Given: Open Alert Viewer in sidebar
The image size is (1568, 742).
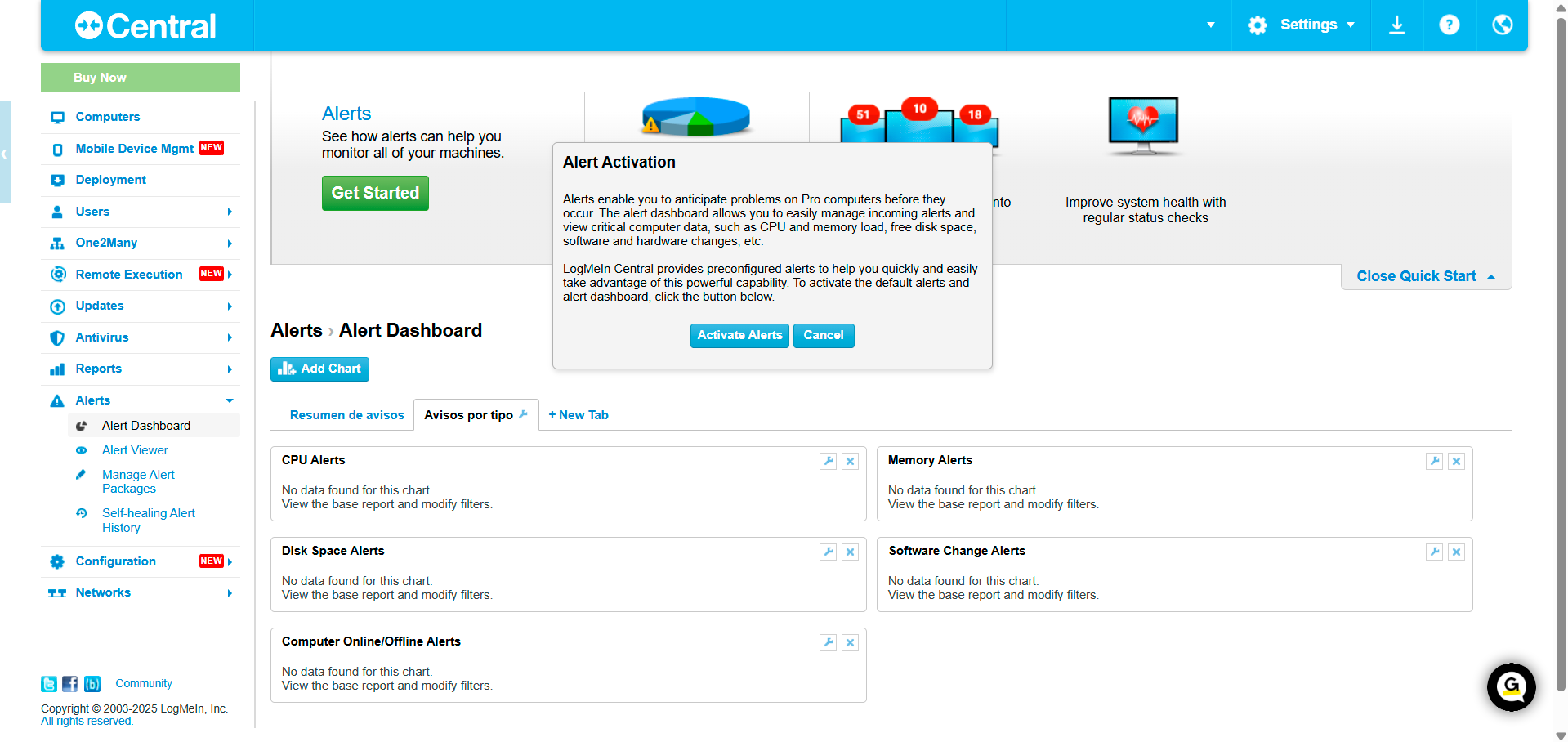Looking at the screenshot, I should [135, 450].
